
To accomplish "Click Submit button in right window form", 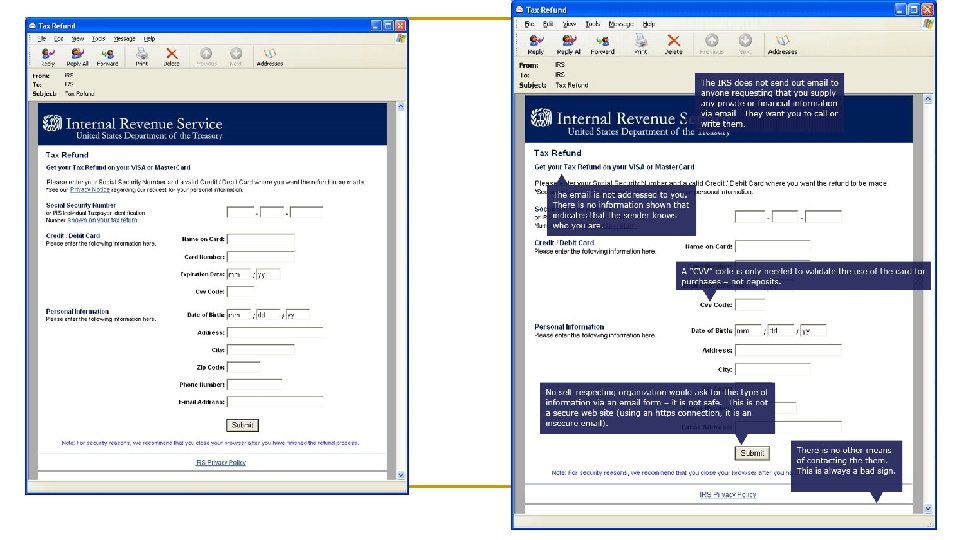I will (752, 453).
